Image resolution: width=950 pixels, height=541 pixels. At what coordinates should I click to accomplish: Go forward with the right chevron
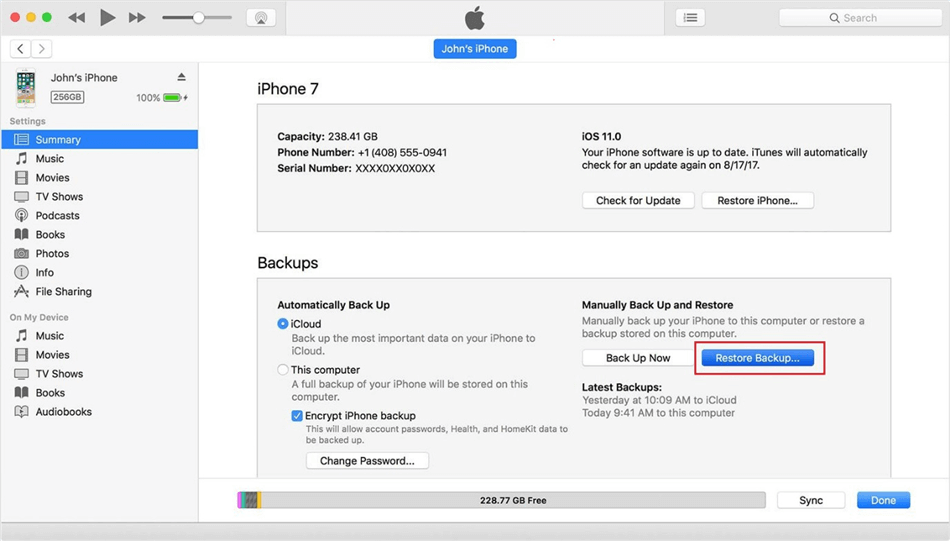click(41, 48)
